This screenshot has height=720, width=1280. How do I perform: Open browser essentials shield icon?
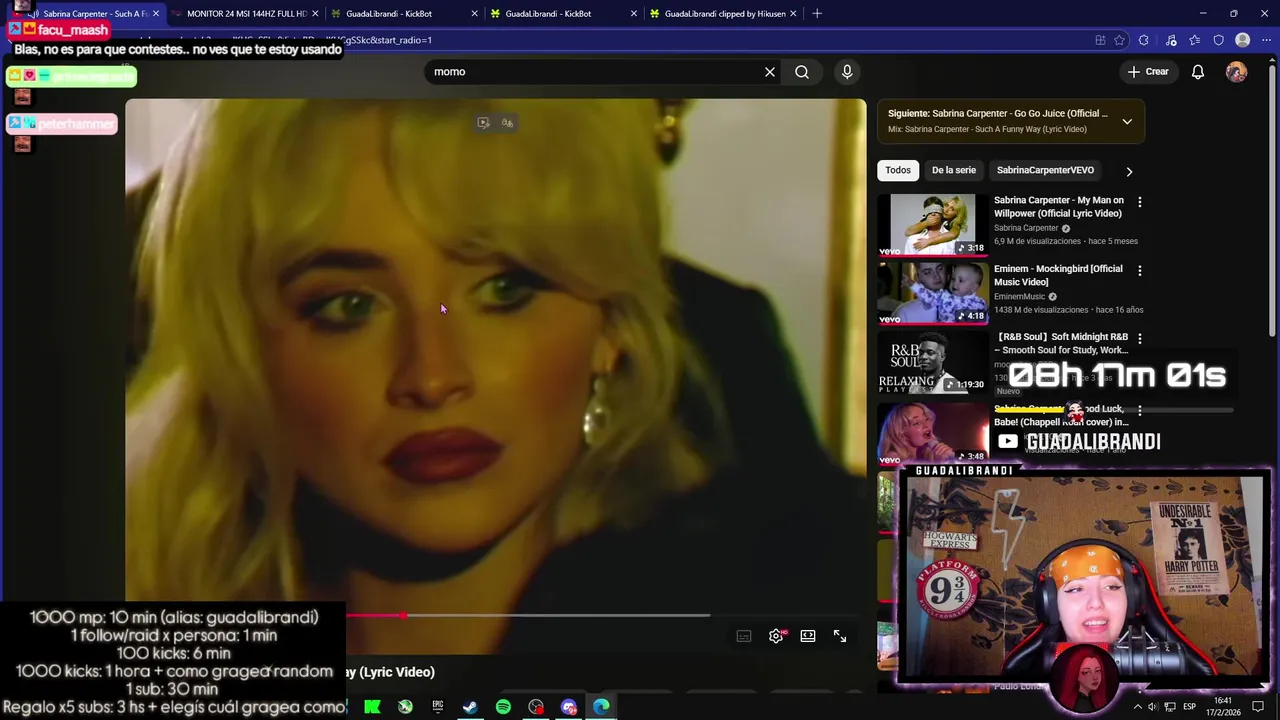pyautogui.click(x=1218, y=40)
